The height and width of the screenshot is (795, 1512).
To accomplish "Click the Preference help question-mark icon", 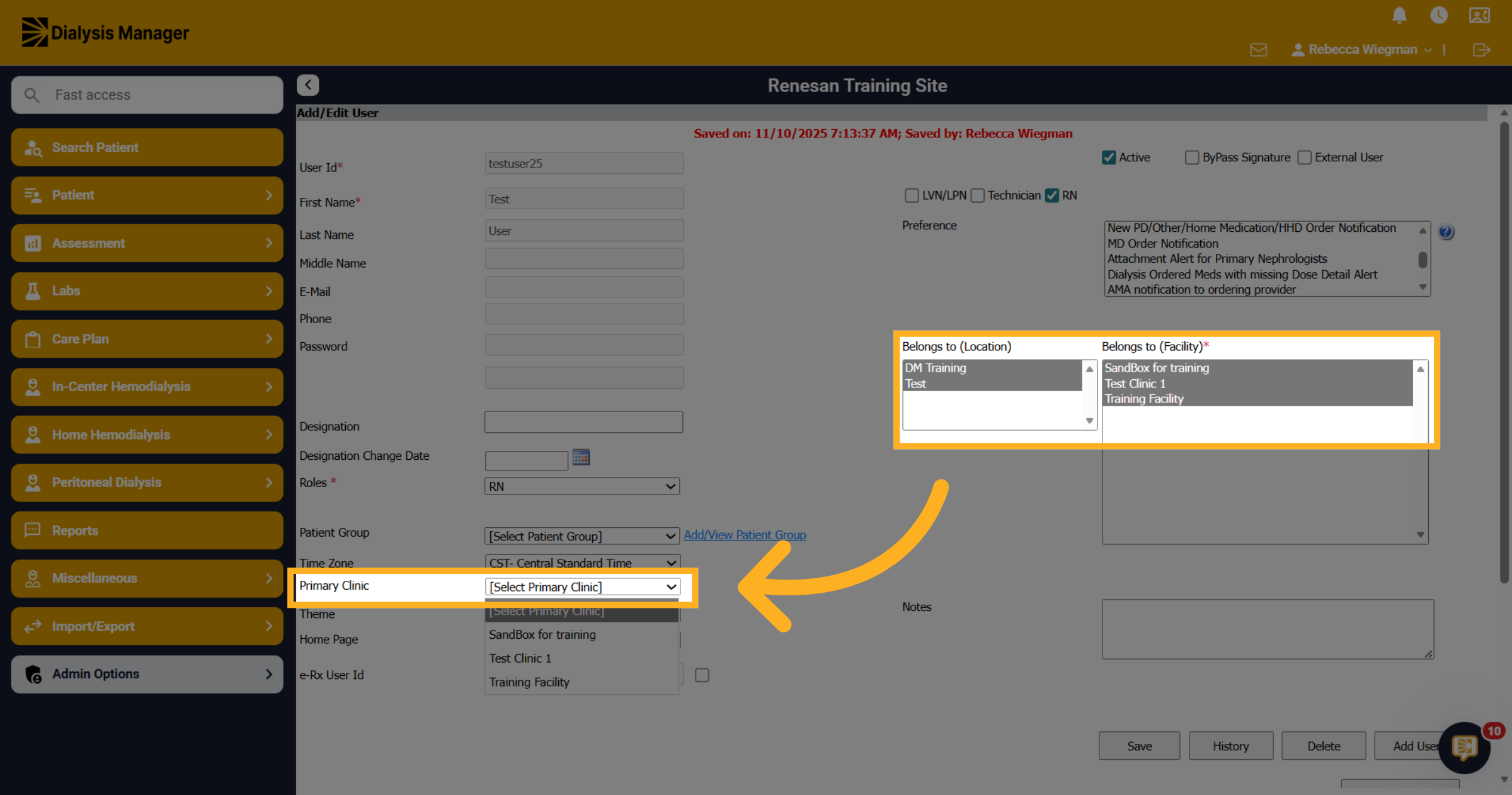I will (1446, 232).
